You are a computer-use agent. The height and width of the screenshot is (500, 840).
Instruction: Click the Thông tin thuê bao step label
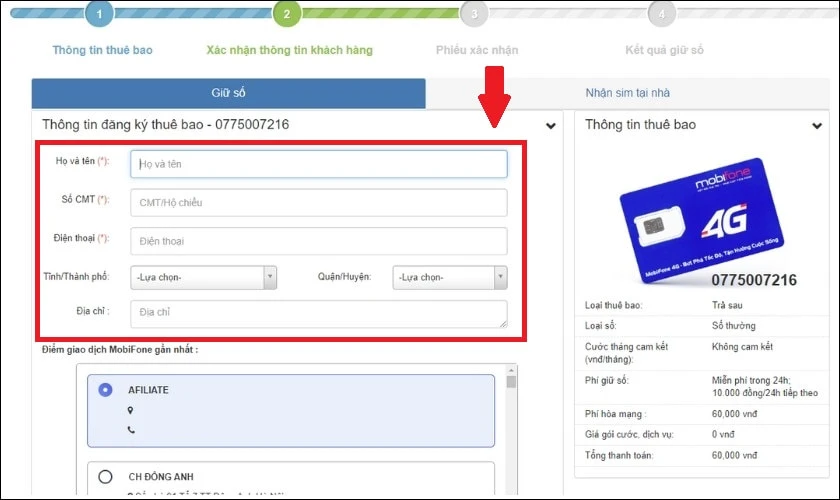coord(102,50)
